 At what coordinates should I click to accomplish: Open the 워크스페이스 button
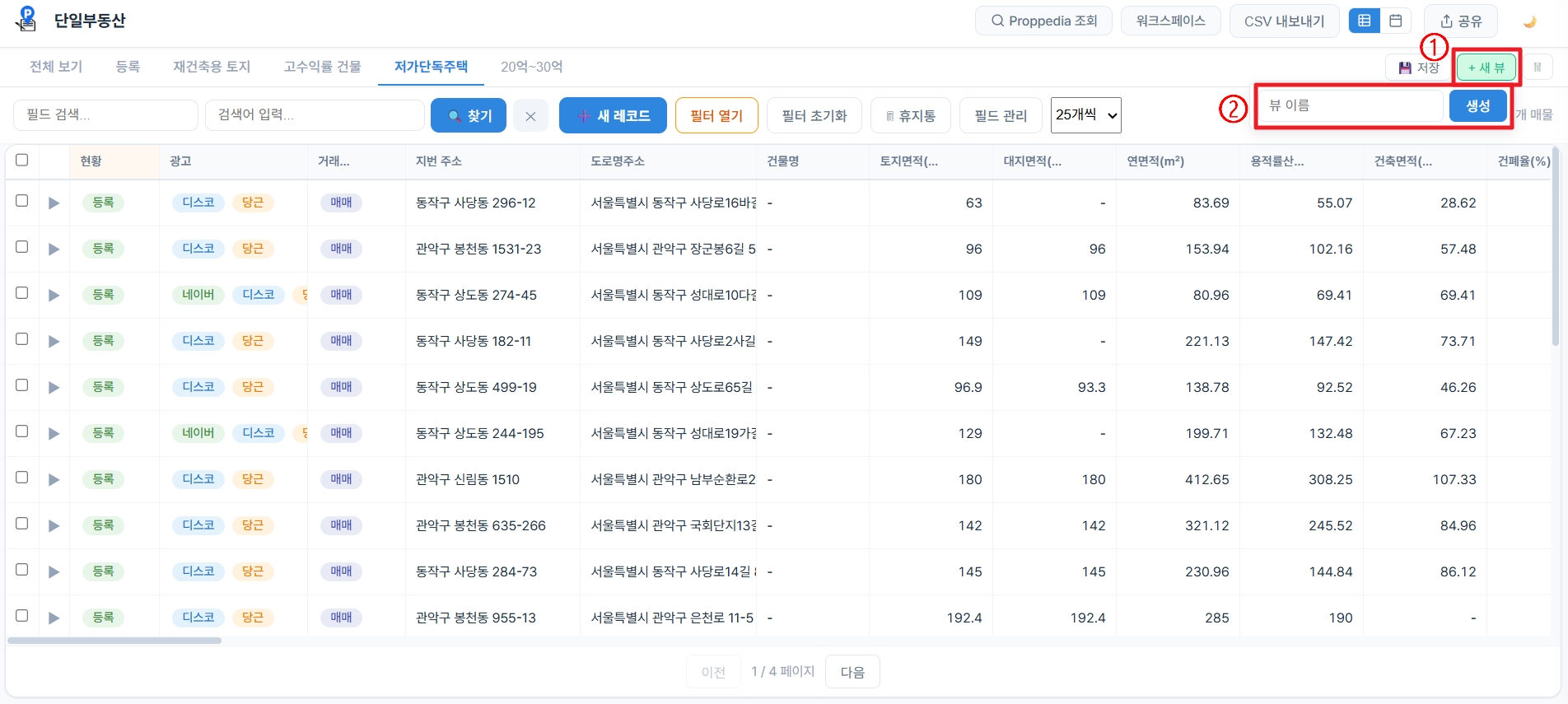[1170, 21]
